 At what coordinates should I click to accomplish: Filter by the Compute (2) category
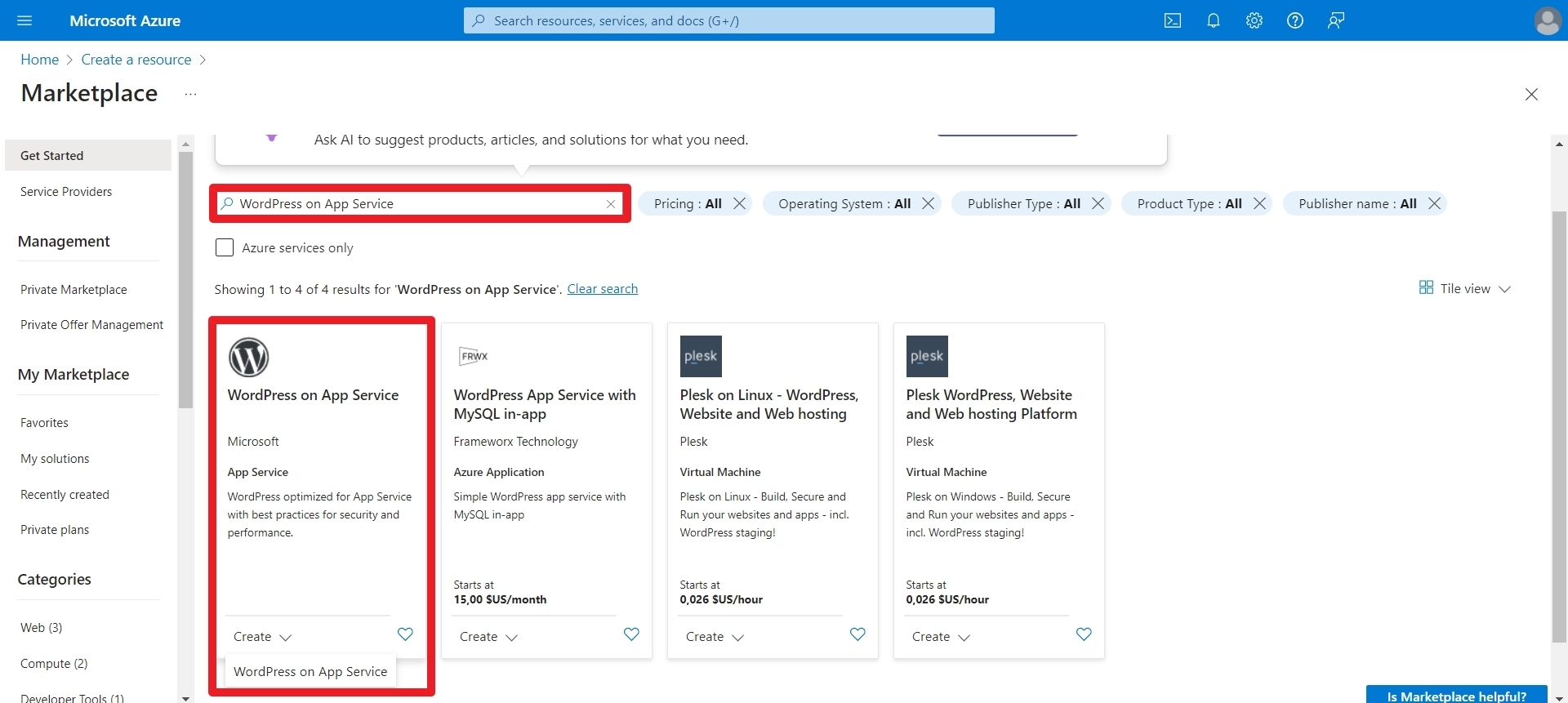point(54,664)
